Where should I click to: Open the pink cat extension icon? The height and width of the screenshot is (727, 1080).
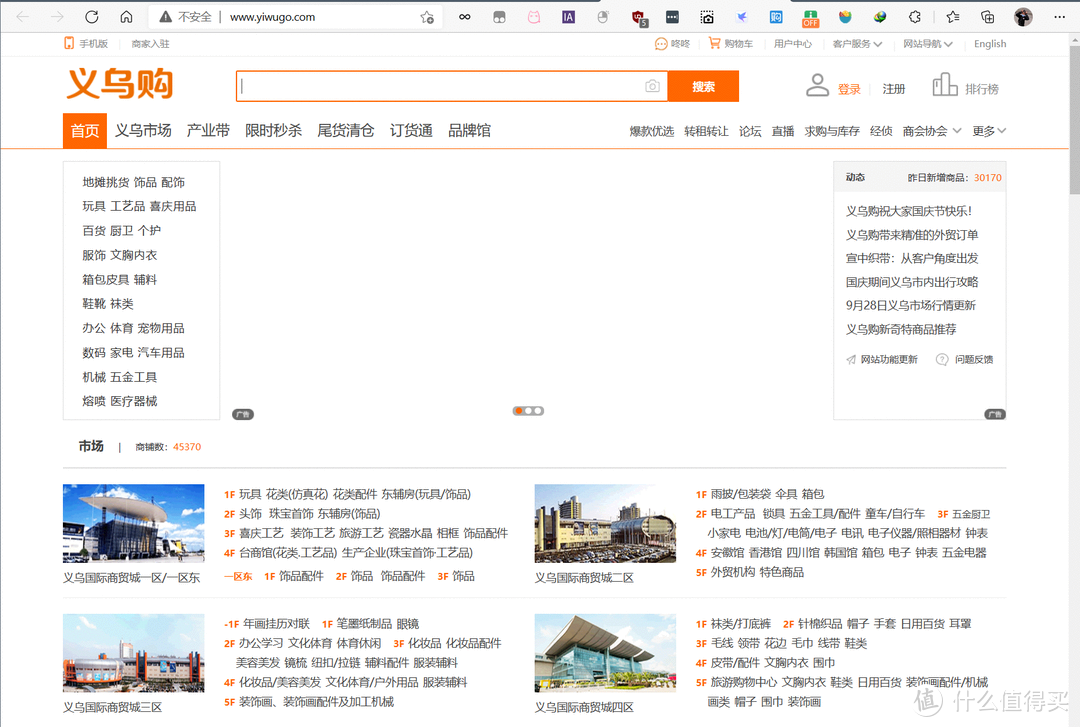tap(534, 17)
